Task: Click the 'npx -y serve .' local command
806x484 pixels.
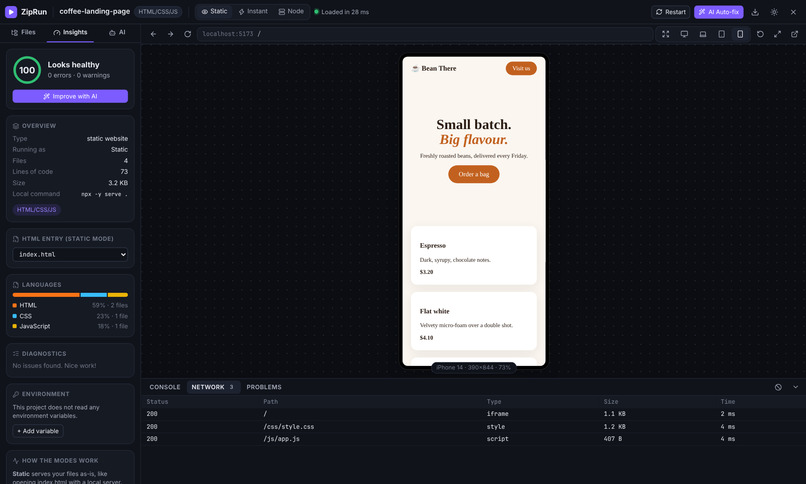Action: point(104,194)
